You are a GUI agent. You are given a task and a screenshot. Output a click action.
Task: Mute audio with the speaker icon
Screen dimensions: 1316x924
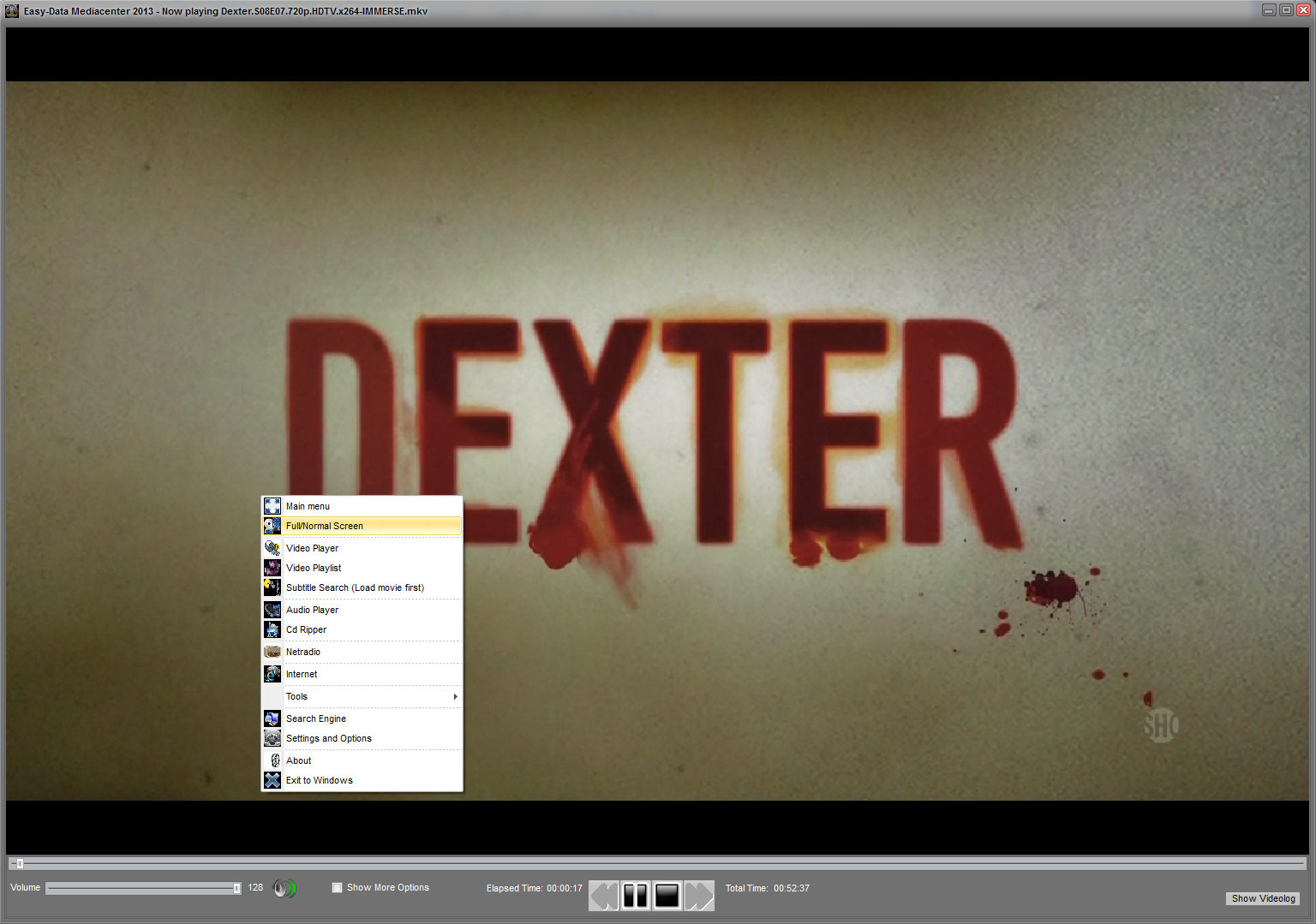(x=284, y=888)
